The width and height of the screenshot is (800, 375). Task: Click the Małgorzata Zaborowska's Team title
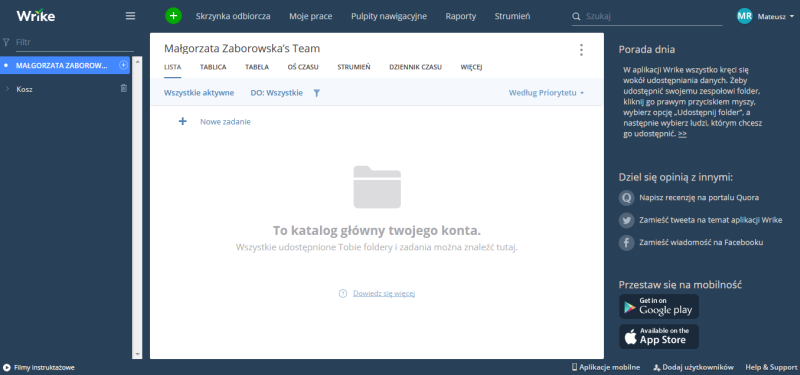pos(242,48)
